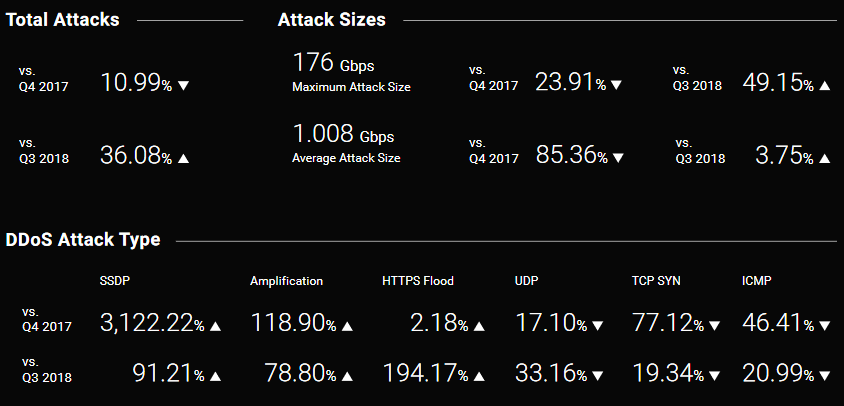The image size is (844, 406).
Task: Click the up triangle next to 49.15%
Action: click(824, 85)
